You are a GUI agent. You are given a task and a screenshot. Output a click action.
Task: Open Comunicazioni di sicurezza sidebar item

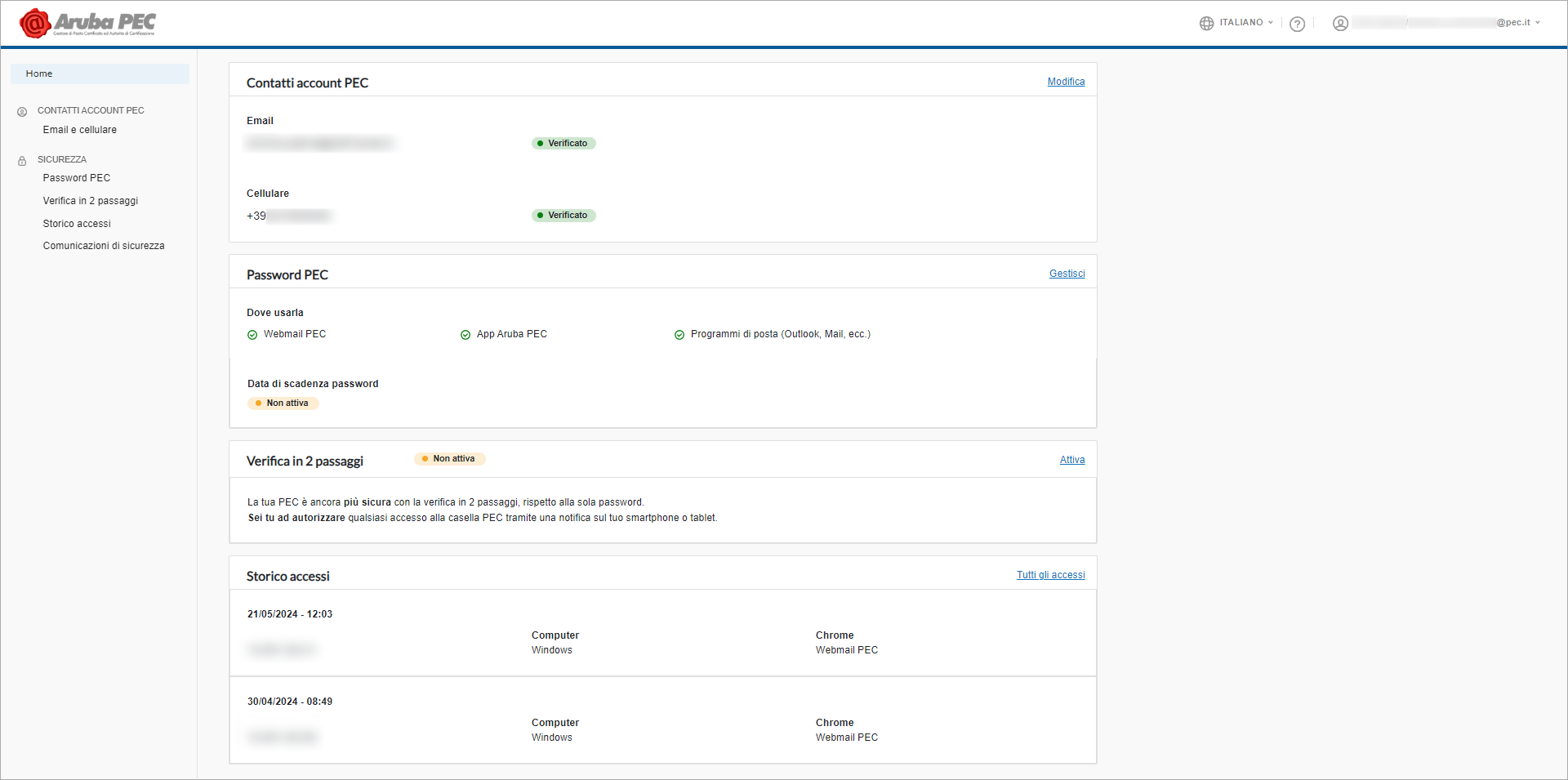104,246
